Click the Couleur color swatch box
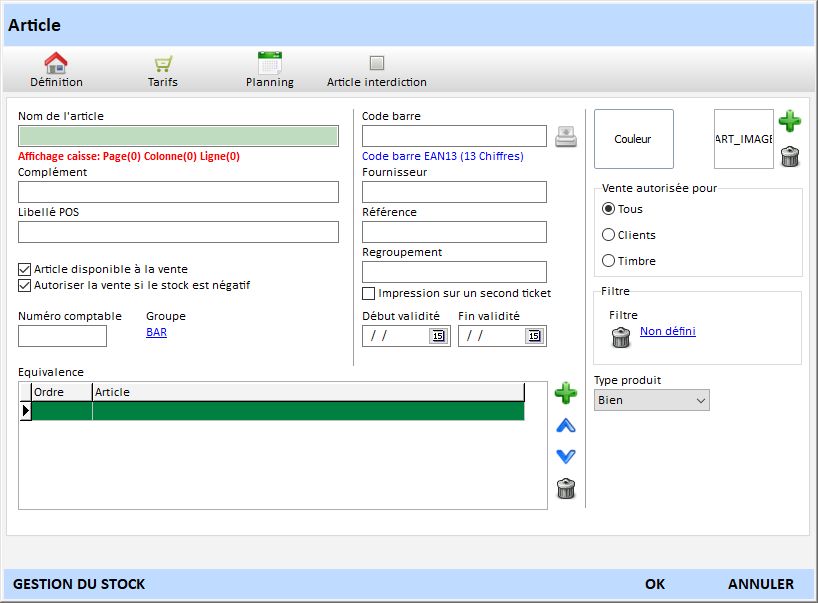The width and height of the screenshot is (818, 603). pyautogui.click(x=633, y=139)
